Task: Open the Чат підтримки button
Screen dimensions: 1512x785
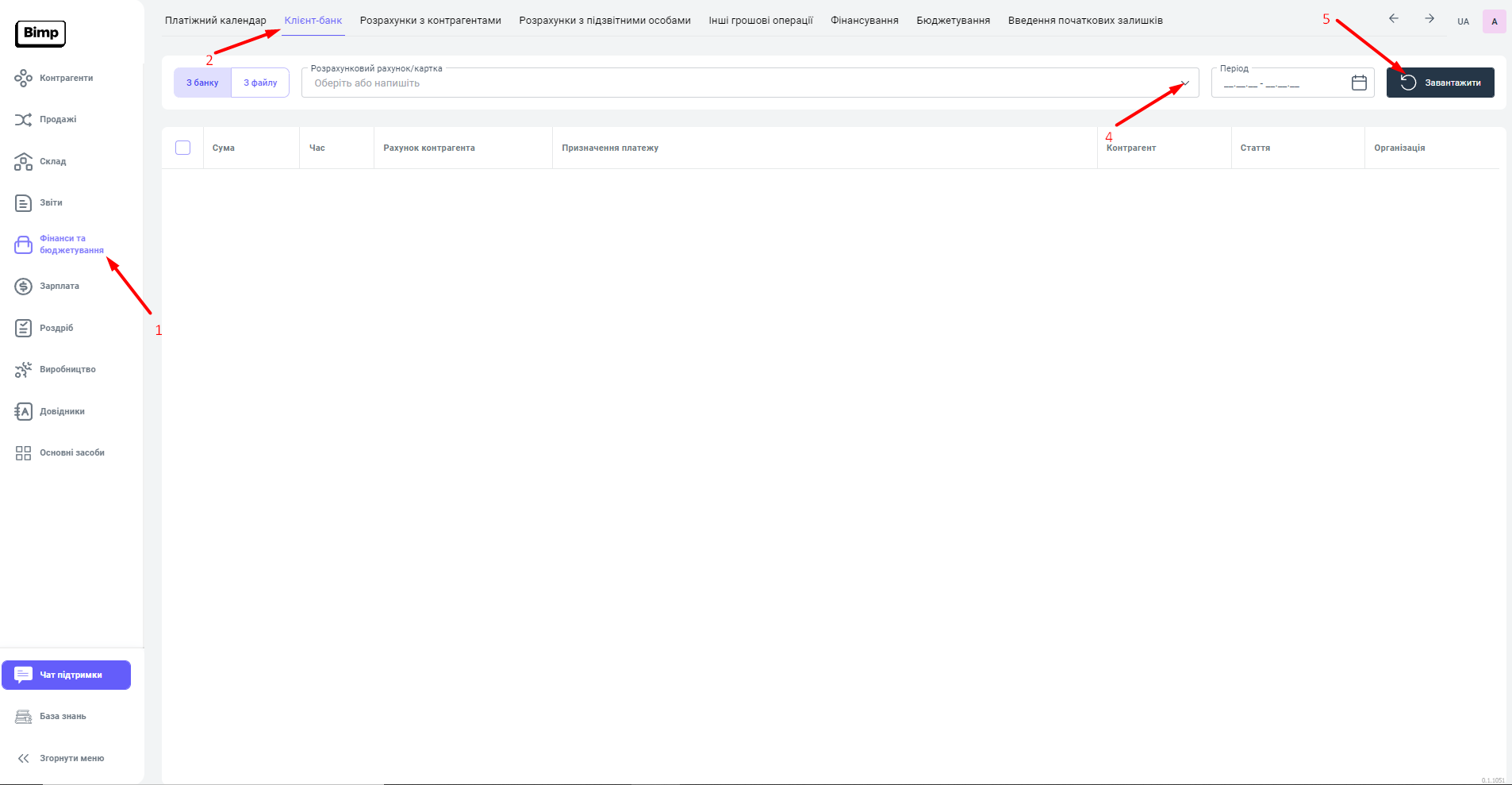Action: [67, 675]
